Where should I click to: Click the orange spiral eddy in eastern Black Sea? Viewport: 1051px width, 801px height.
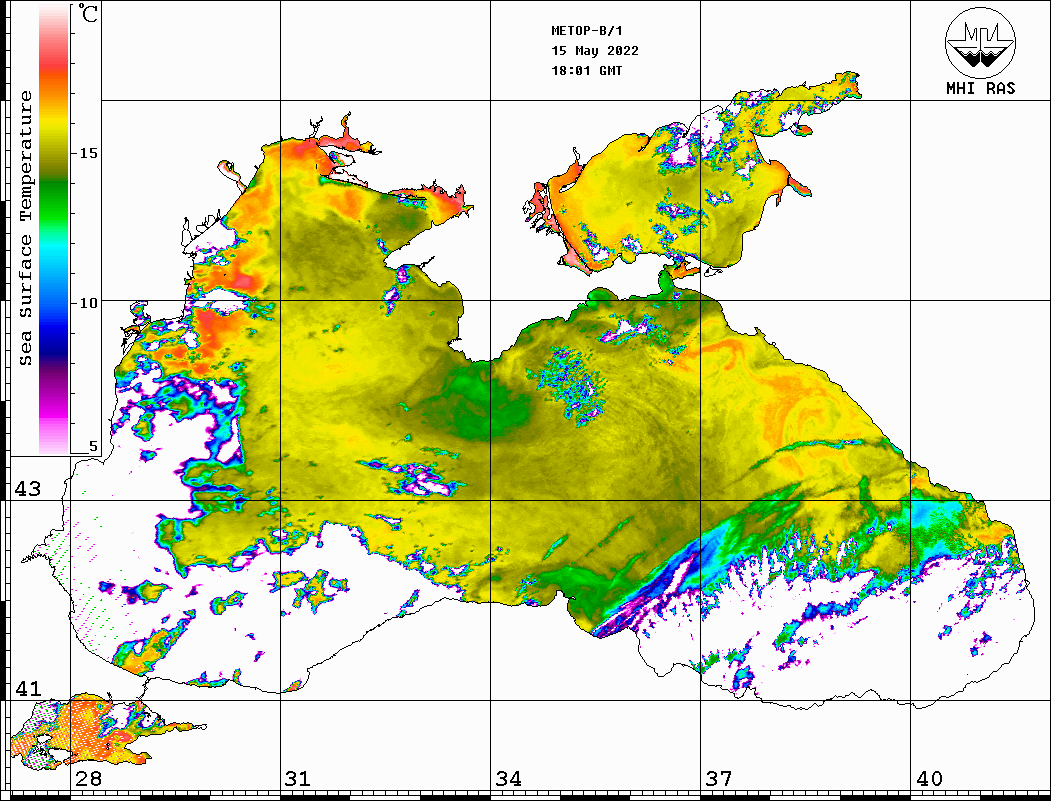coord(804,419)
